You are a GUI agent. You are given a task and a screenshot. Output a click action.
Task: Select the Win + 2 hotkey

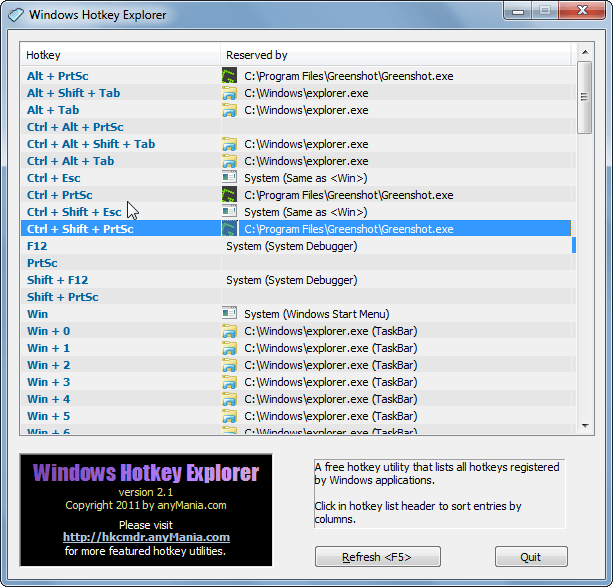[x=48, y=365]
